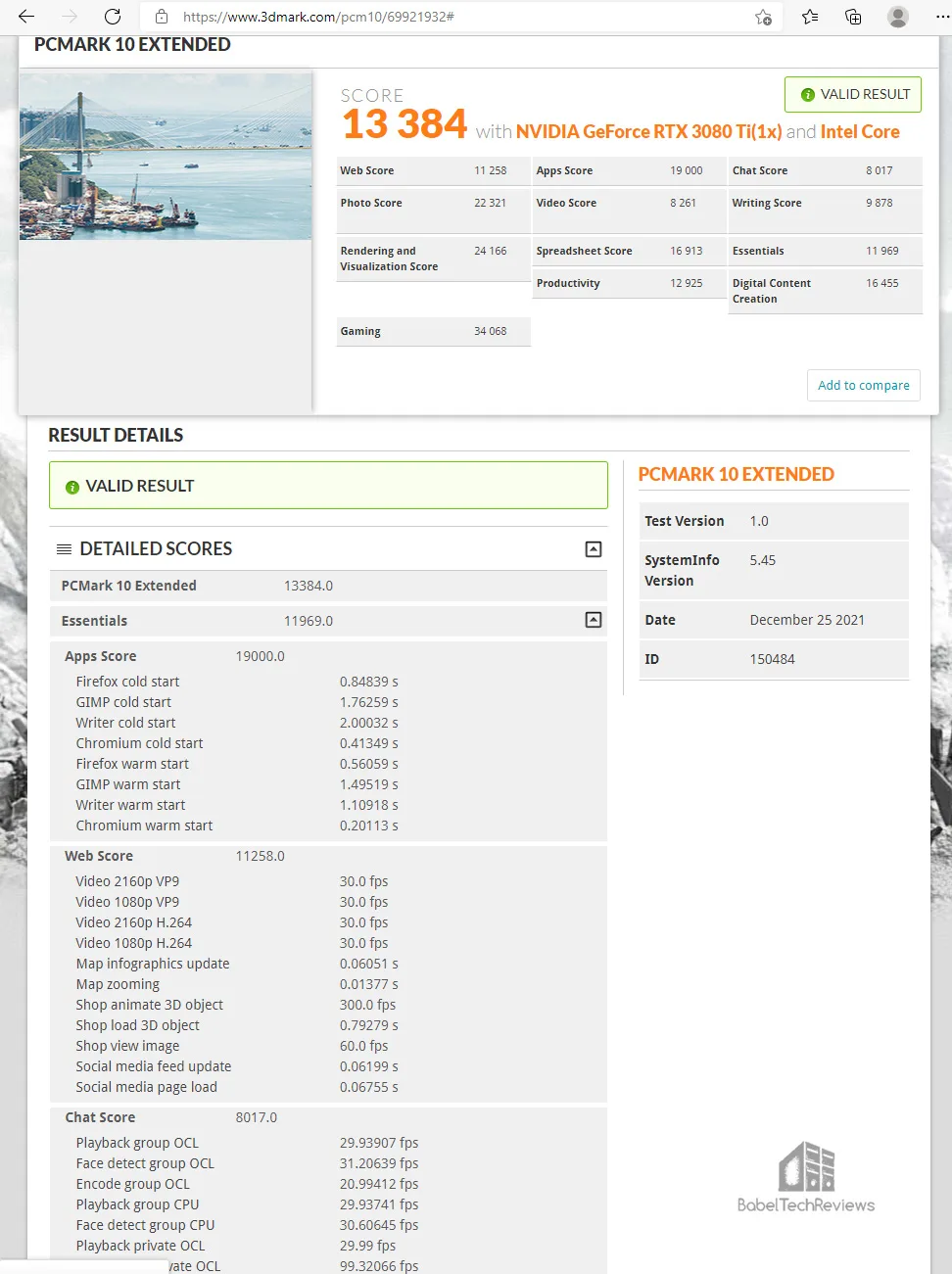
Task: Add this page to favorites star-plus icon
Action: coord(764,17)
